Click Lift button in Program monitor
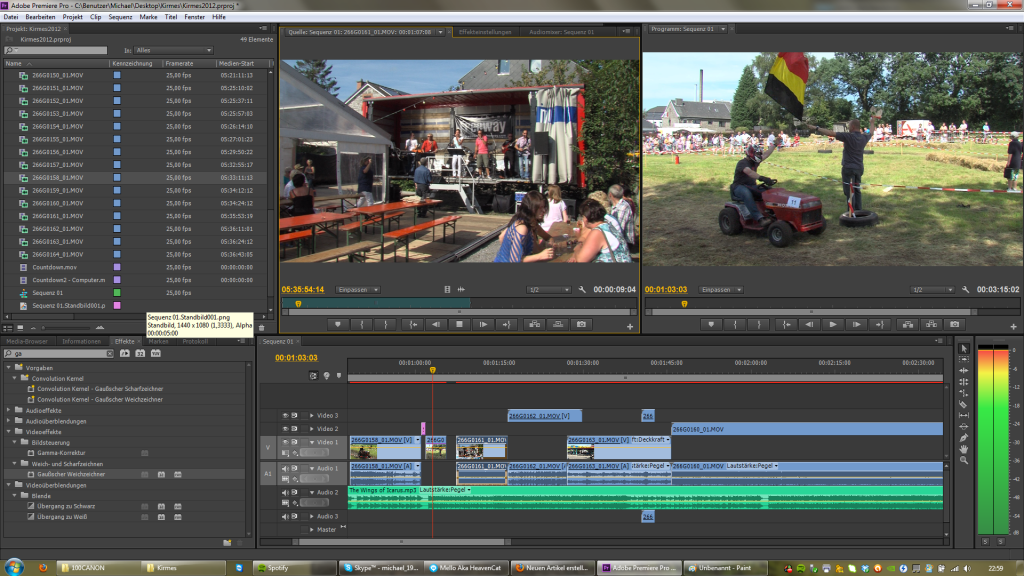The image size is (1024, 576). point(908,325)
